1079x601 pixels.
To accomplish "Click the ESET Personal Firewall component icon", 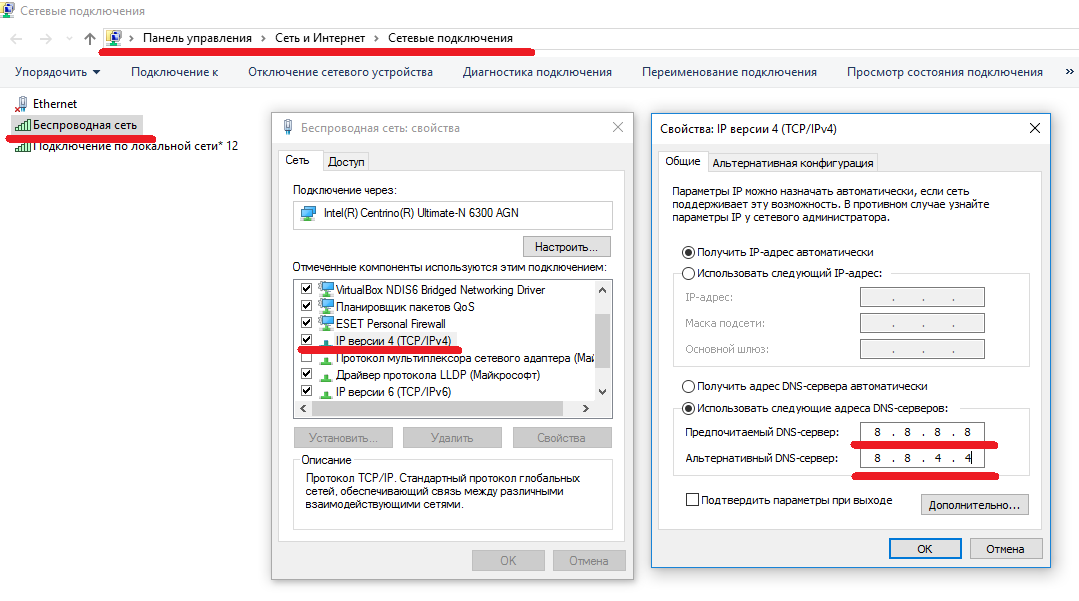I will tap(326, 323).
